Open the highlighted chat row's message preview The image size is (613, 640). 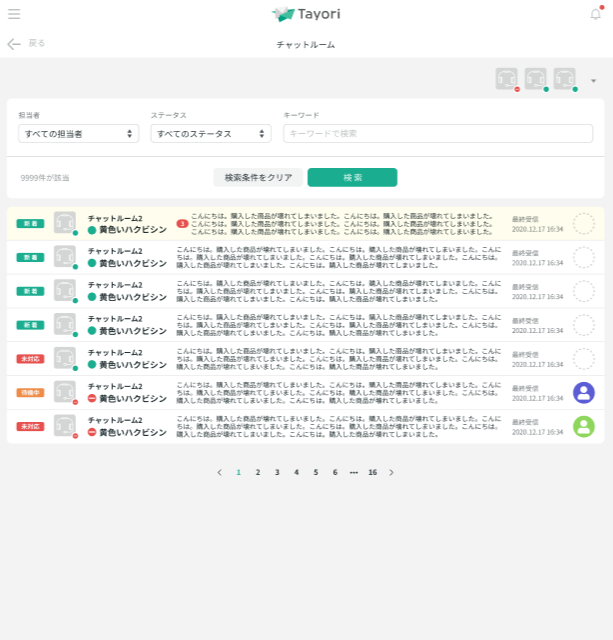pos(342,224)
